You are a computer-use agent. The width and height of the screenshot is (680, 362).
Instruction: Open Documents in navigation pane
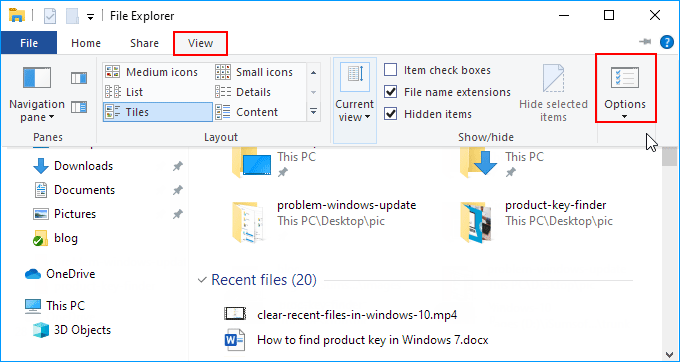pos(84,190)
